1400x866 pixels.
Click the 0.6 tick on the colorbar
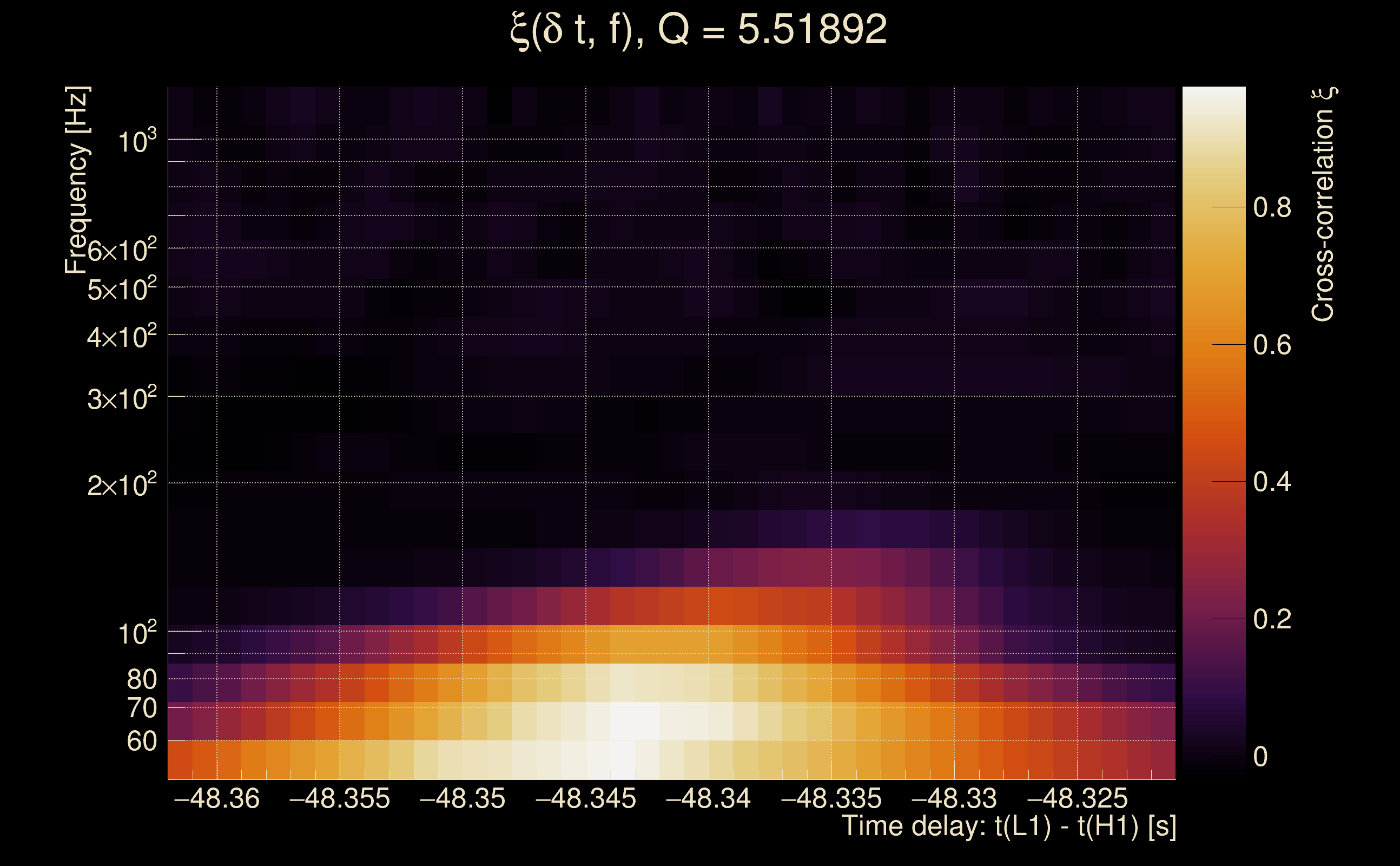[1271, 345]
